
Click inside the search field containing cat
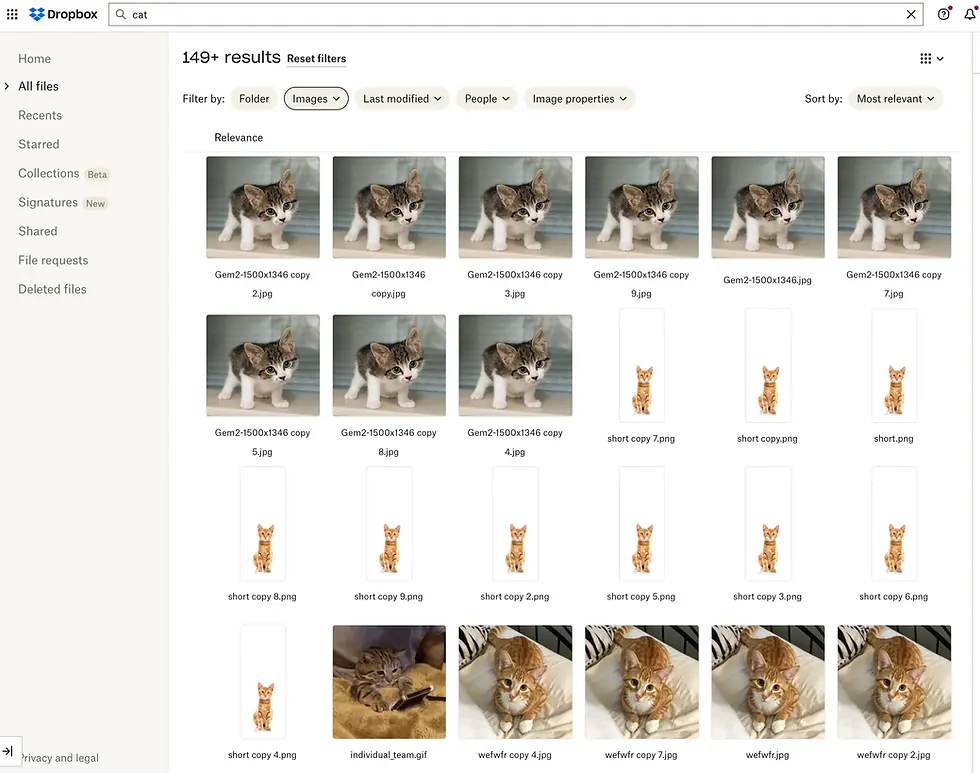tap(516, 14)
